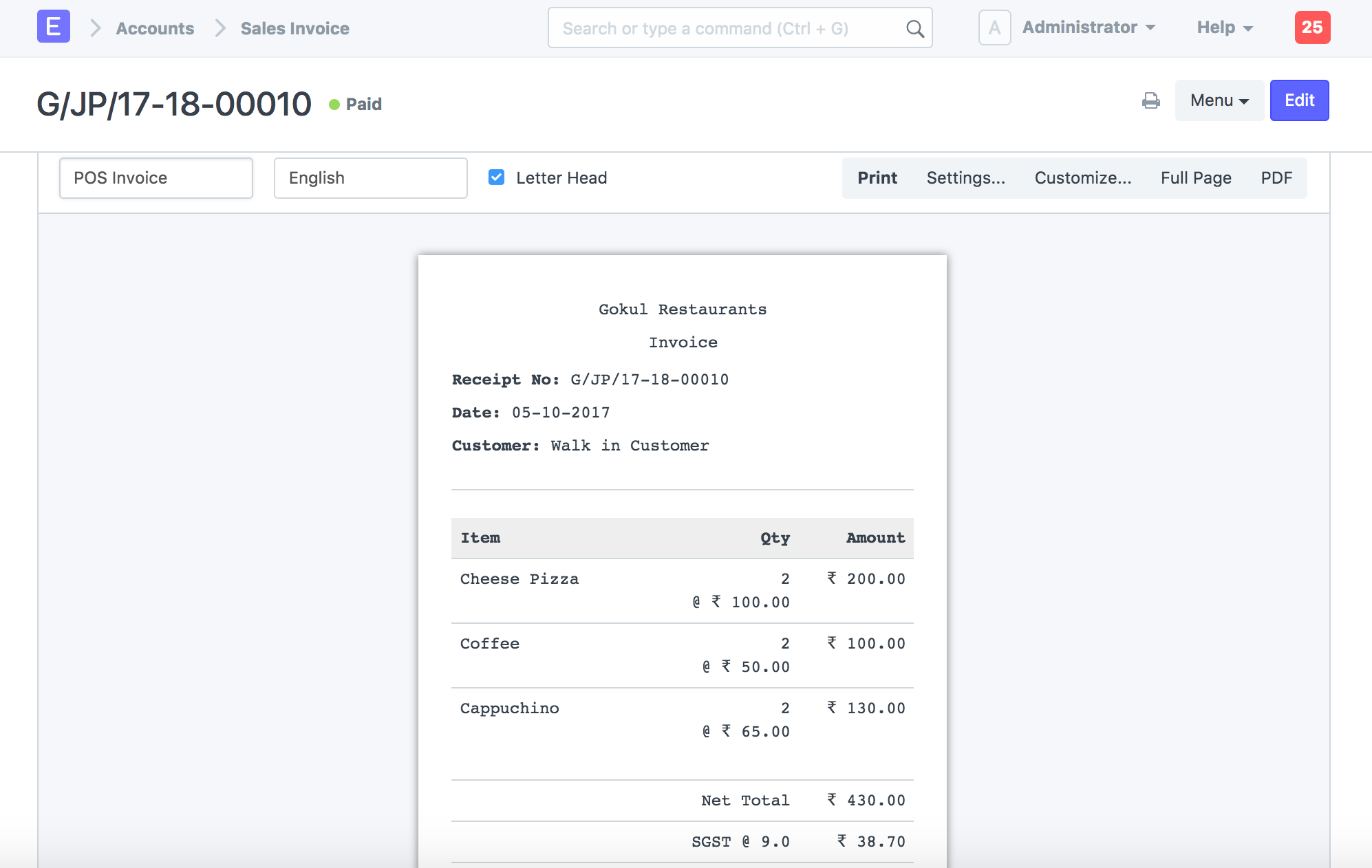Open the Help menu
This screenshot has width=1372, height=868.
tap(1224, 28)
